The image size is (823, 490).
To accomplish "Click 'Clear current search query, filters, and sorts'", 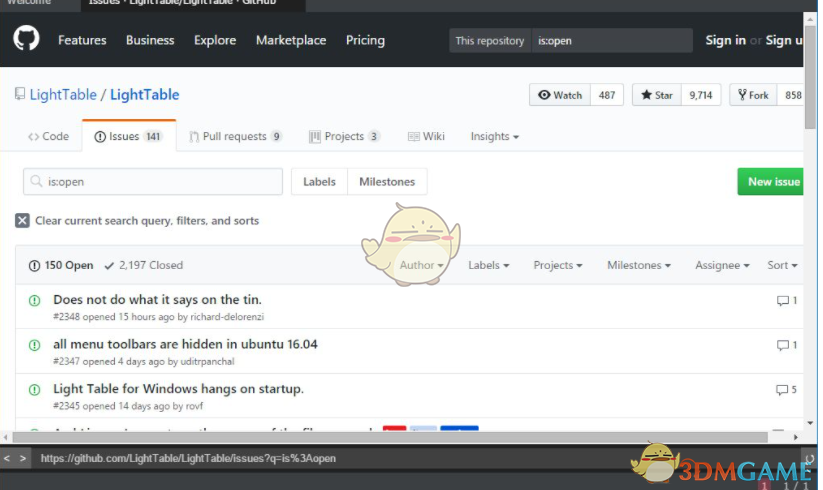I will 137,220.
